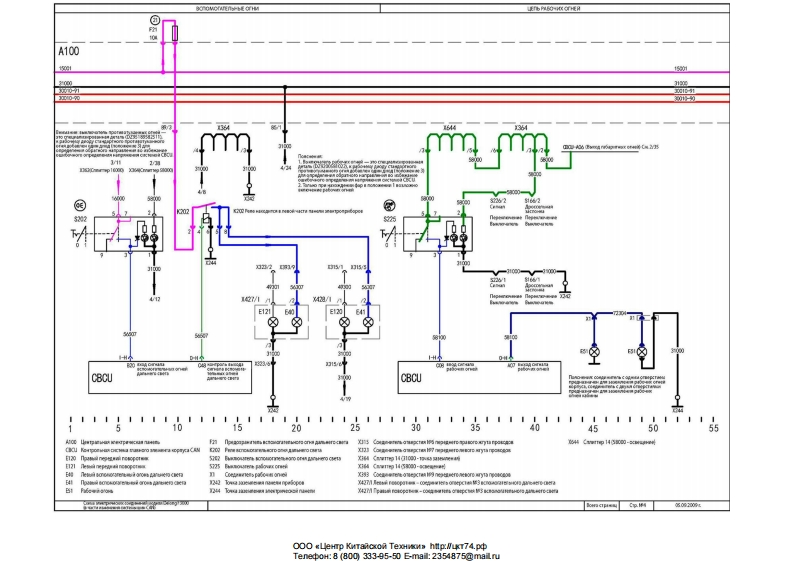Image resolution: width=793 pixels, height=561 pixels.
Task: Click the E41 lamp symbol
Action: point(367,324)
